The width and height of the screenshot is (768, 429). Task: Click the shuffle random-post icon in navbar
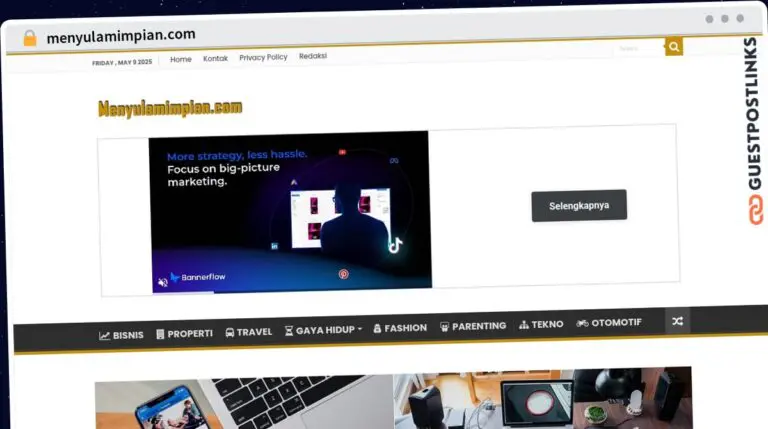677,321
